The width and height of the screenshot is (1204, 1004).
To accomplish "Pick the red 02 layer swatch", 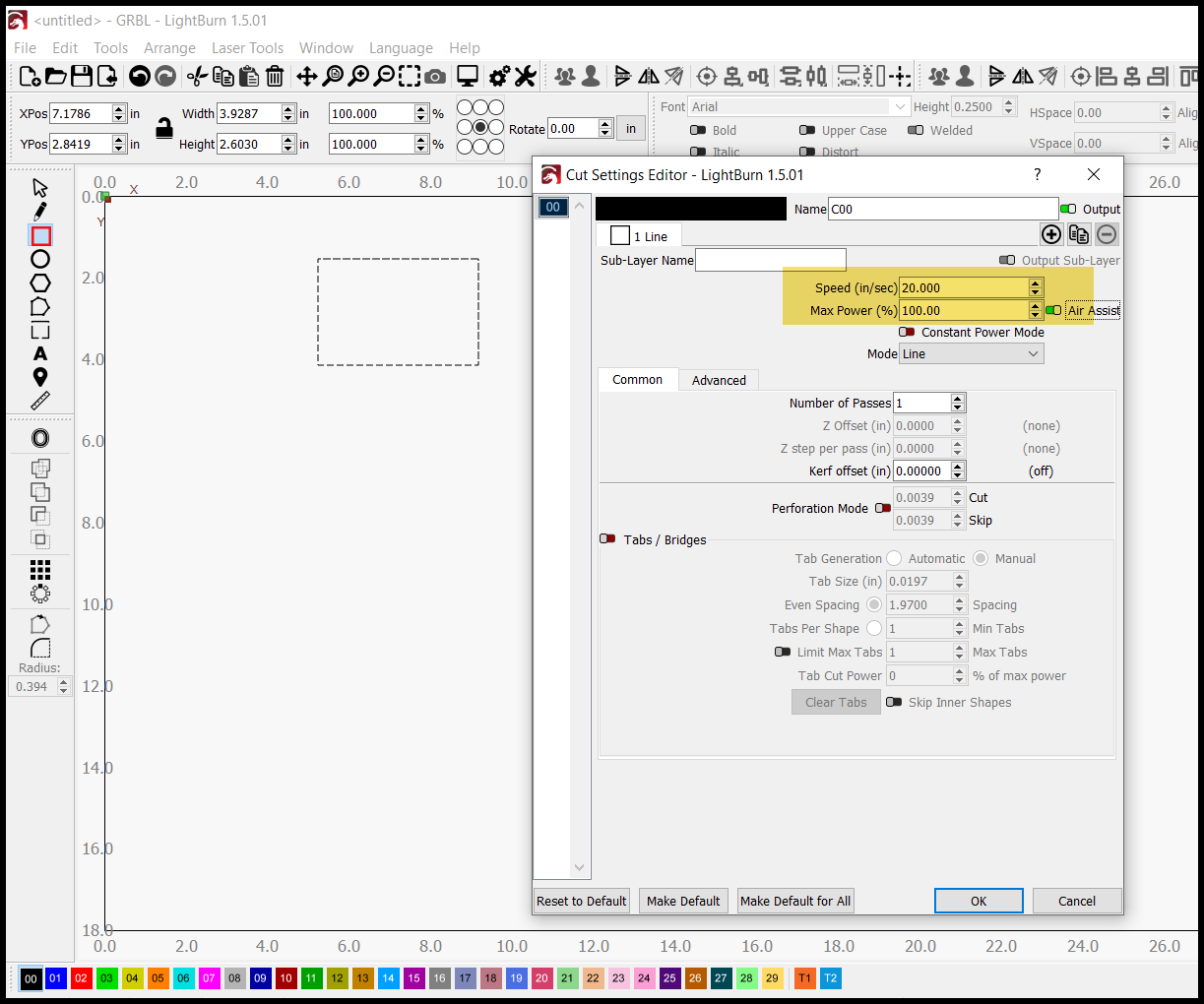I will (82, 977).
